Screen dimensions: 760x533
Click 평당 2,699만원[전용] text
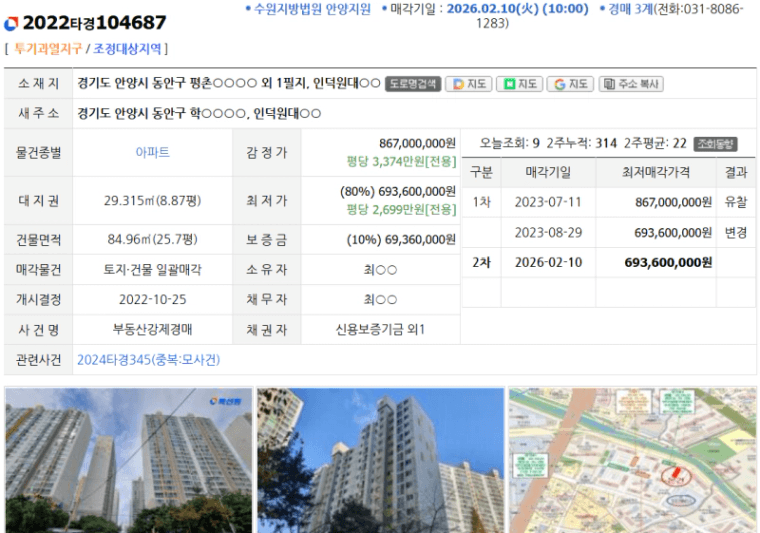pyautogui.click(x=401, y=209)
